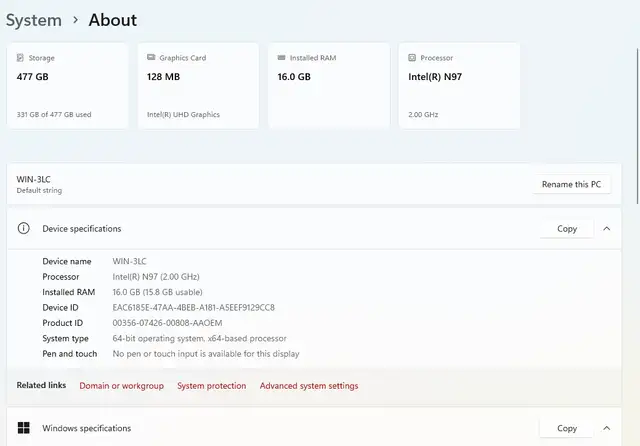Copy the Windows specifications
This screenshot has height=446, width=640.
567,428
